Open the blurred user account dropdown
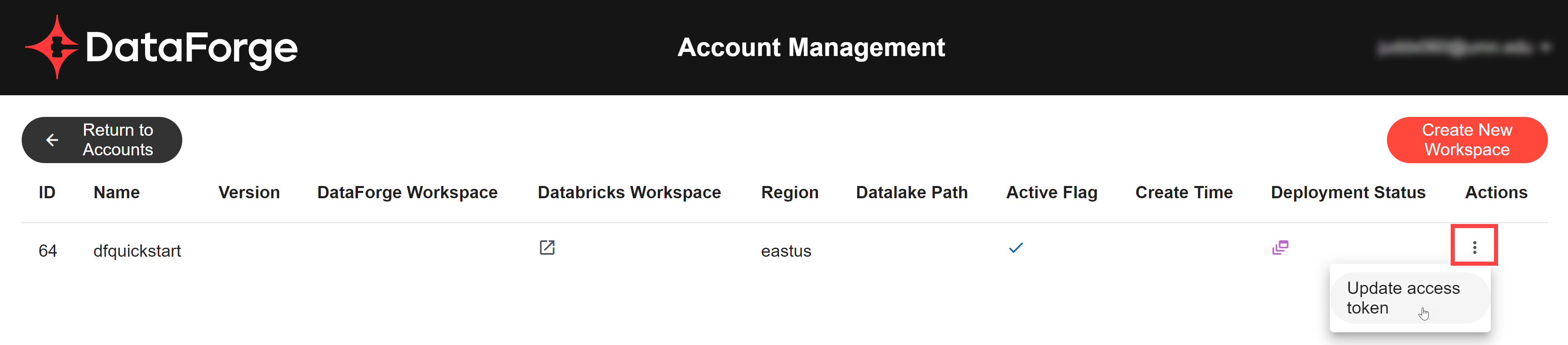The width and height of the screenshot is (1568, 345). pos(1465,47)
